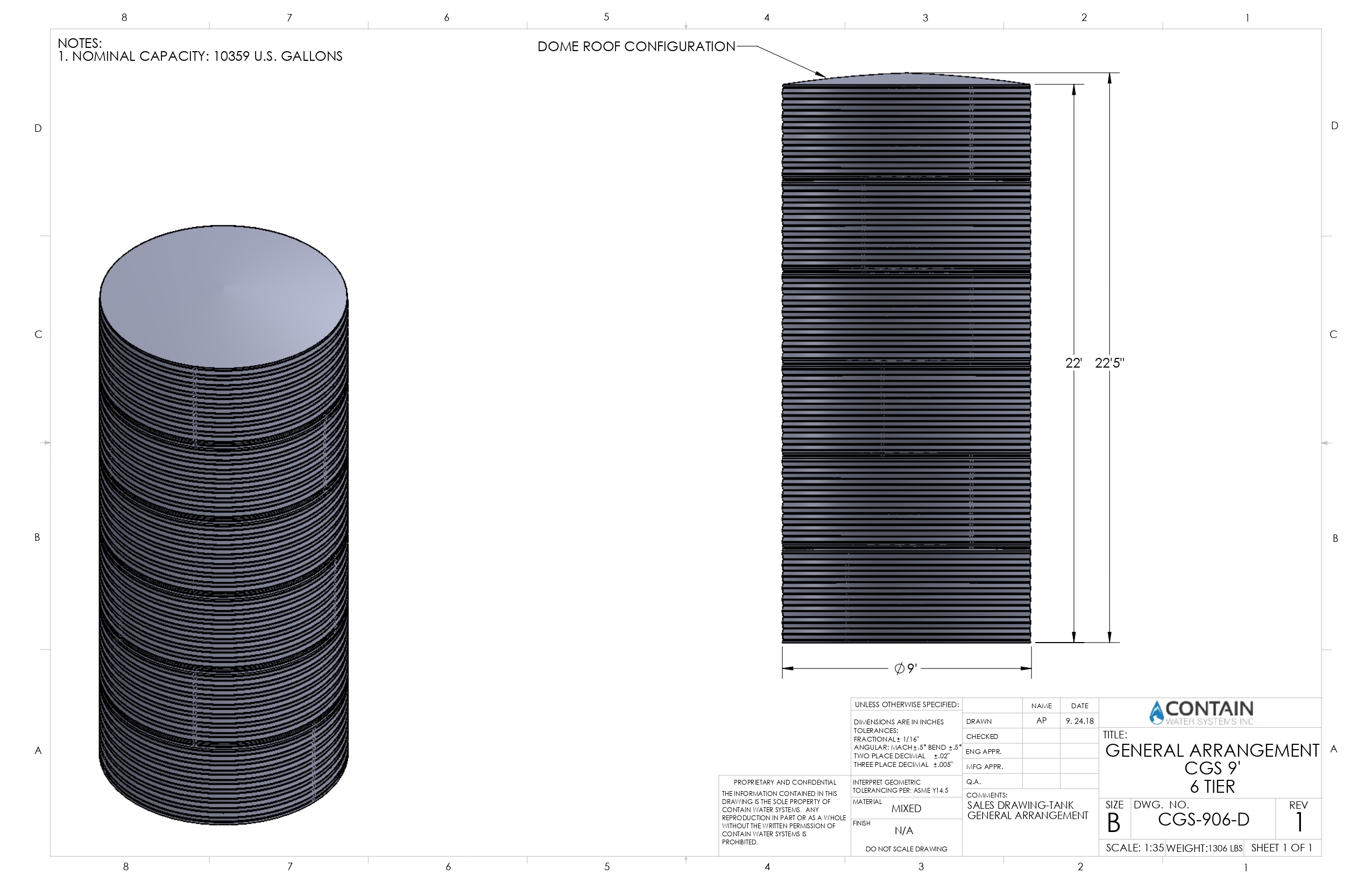Select PROPRIETARY AND CONFIDENTIAL heading
1372x888 pixels.
[x=784, y=783]
